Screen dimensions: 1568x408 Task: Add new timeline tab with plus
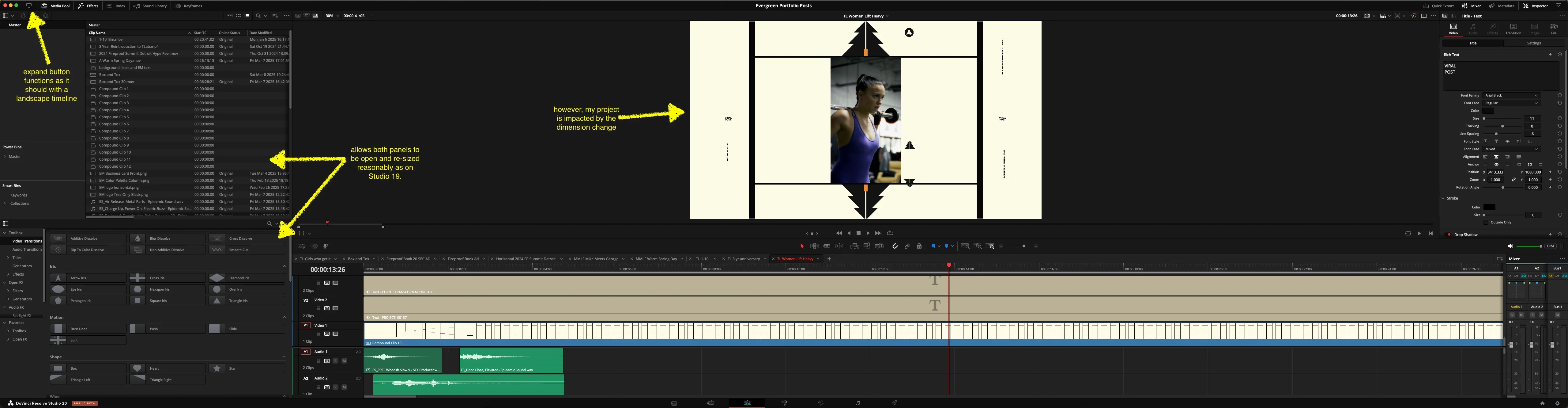tap(829, 259)
